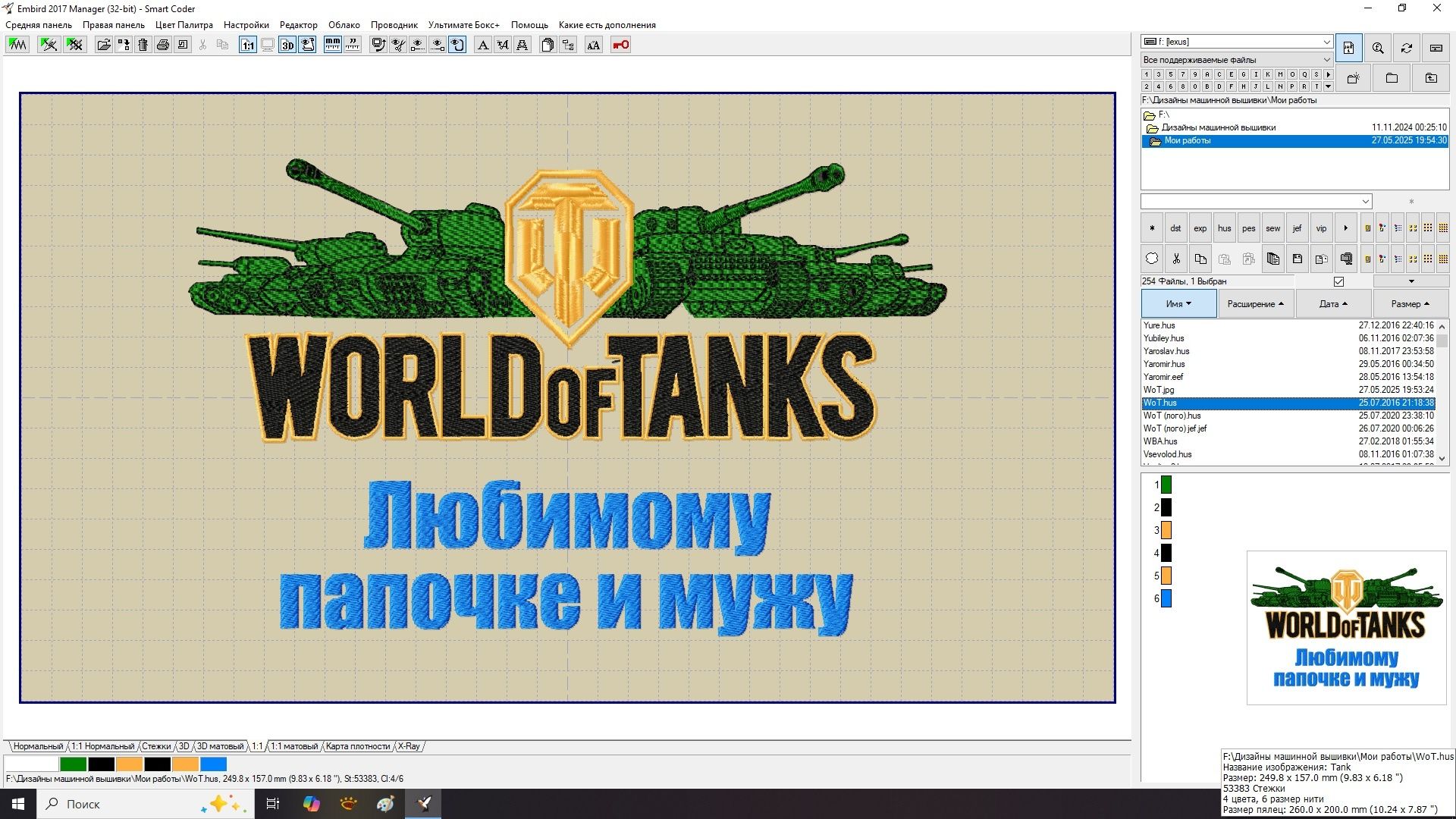
Task: Select the blue thread color swatch number 6
Action: tap(1166, 598)
